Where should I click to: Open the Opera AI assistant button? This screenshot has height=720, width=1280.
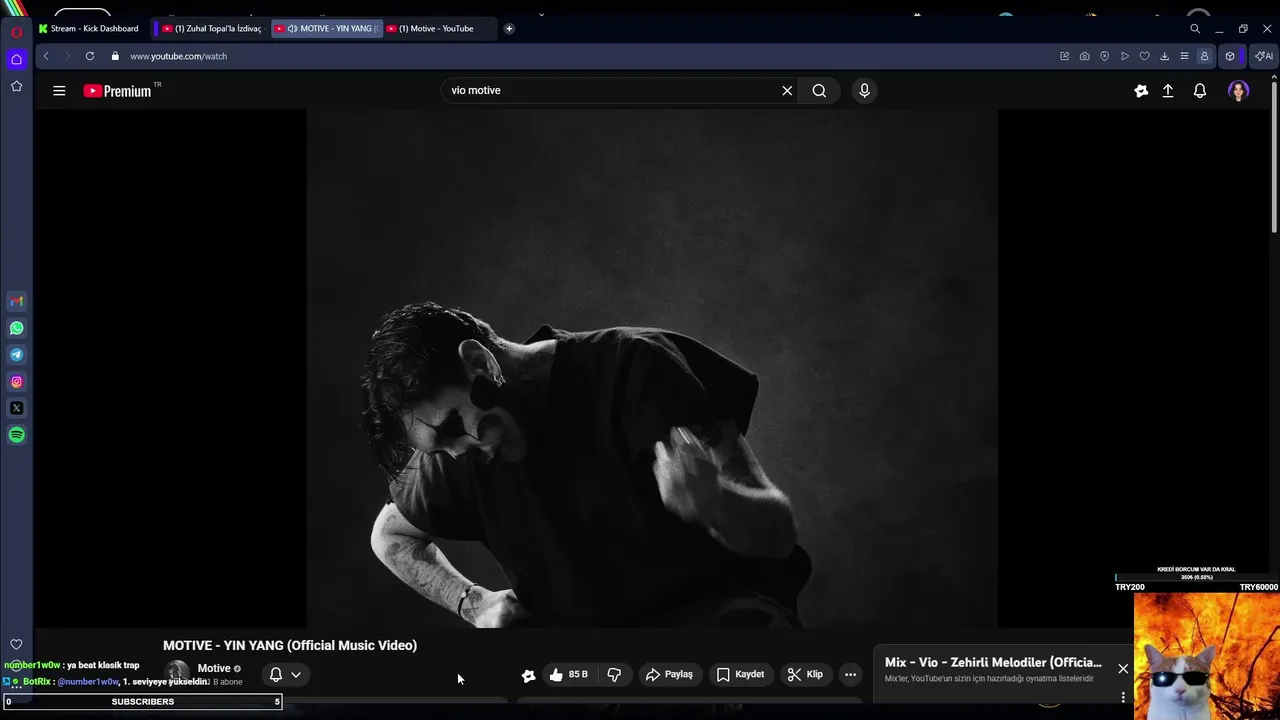click(1264, 56)
